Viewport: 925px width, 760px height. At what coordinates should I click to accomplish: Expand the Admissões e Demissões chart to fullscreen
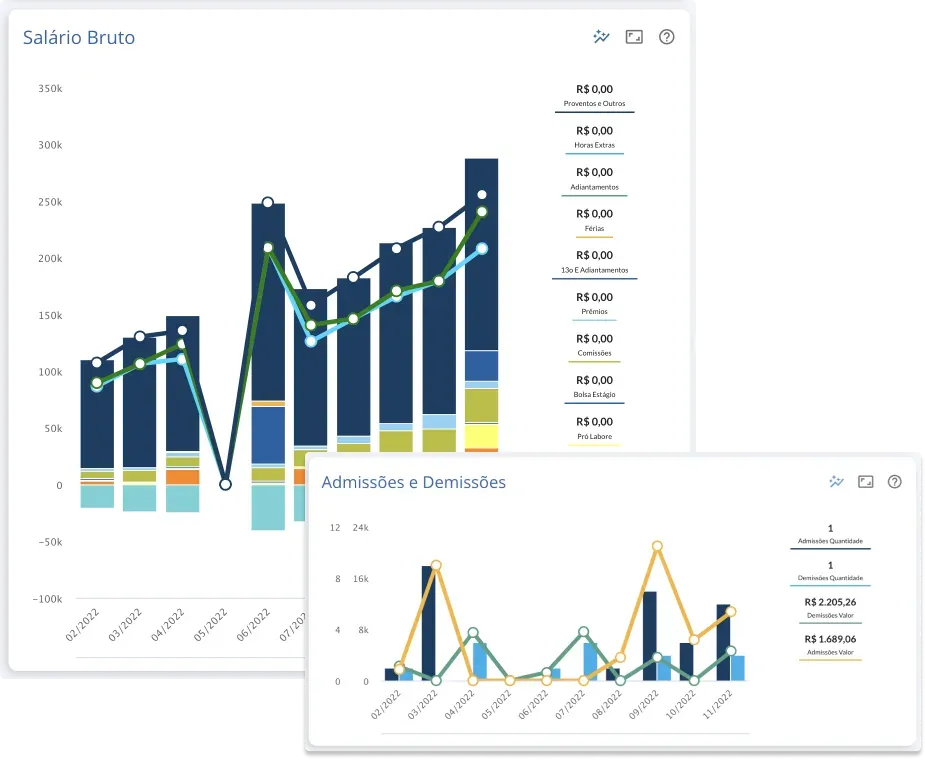pos(865,481)
